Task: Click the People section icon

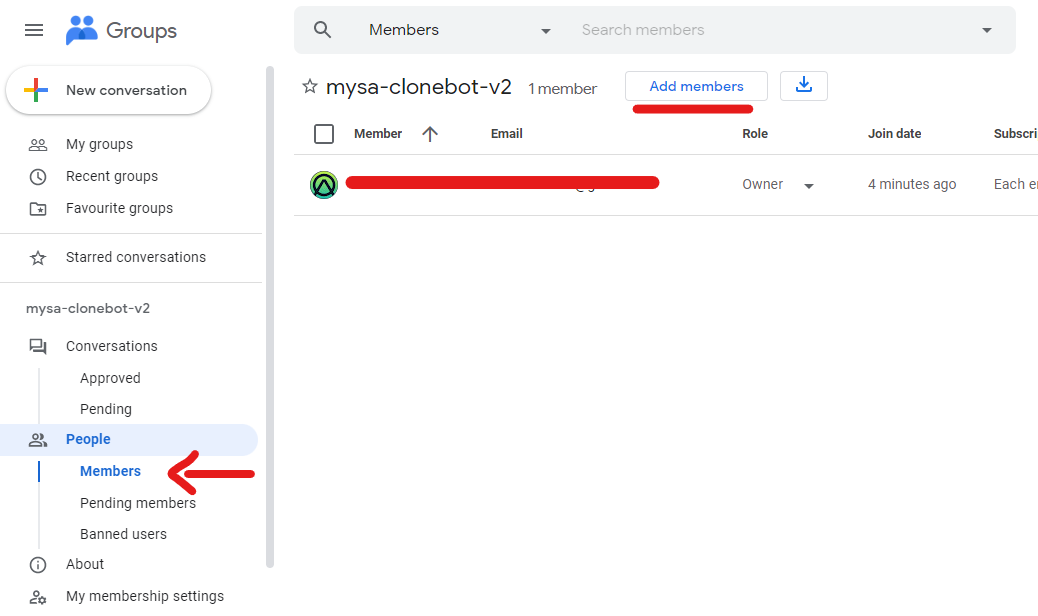Action: (x=38, y=439)
